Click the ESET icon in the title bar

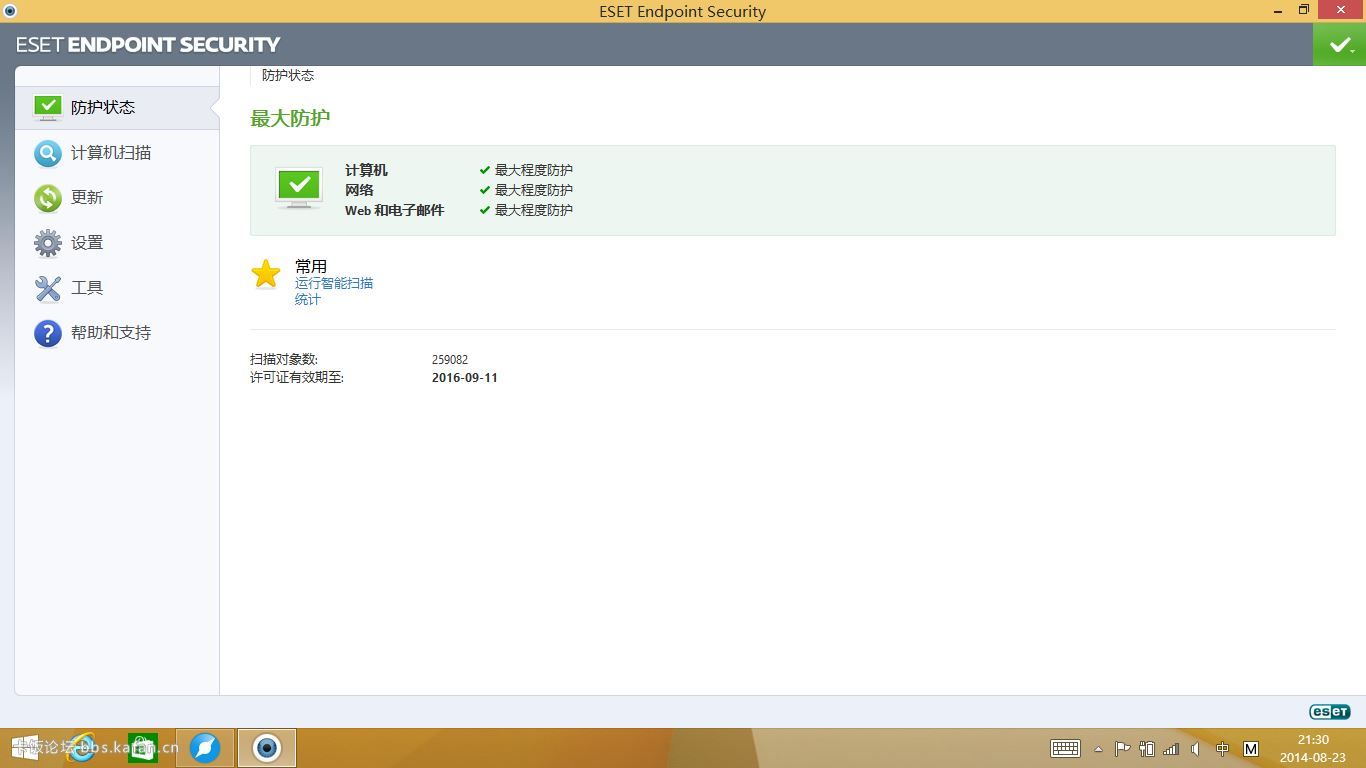(10, 10)
